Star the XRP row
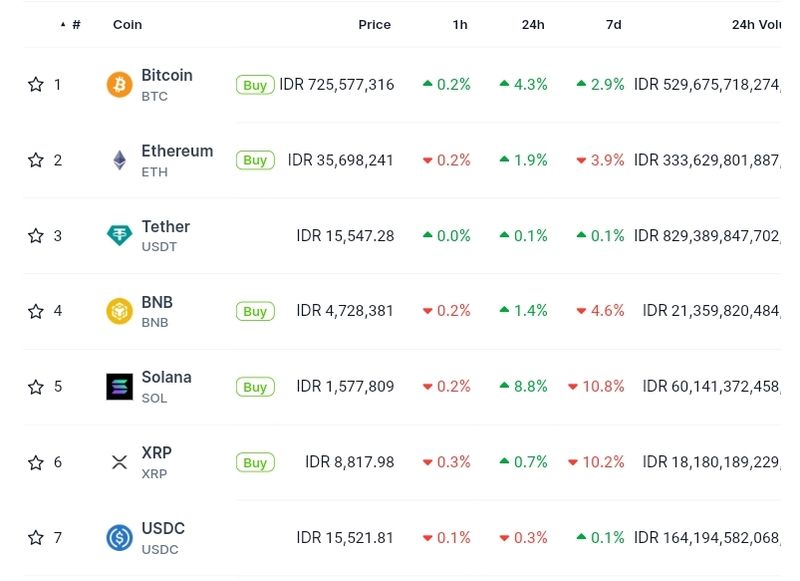800x581 pixels. [36, 462]
